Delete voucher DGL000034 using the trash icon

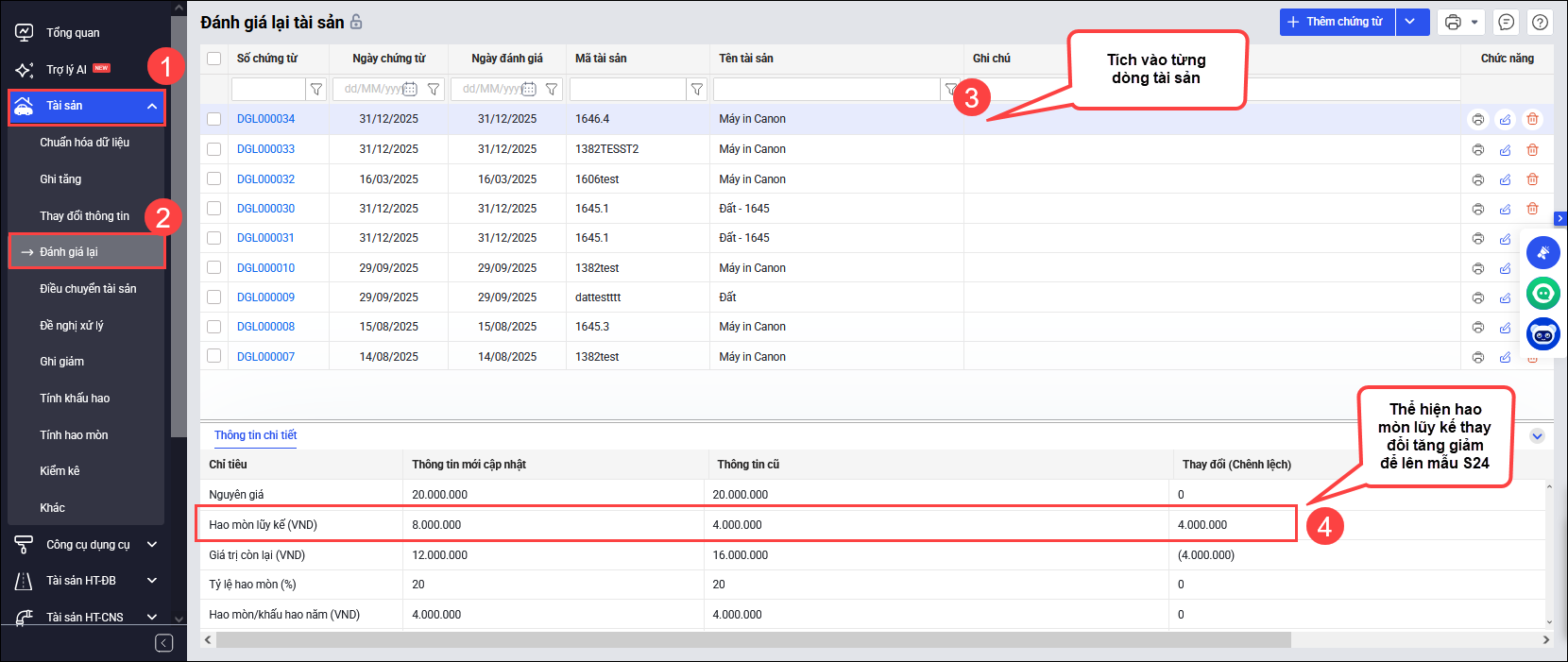(x=1532, y=119)
